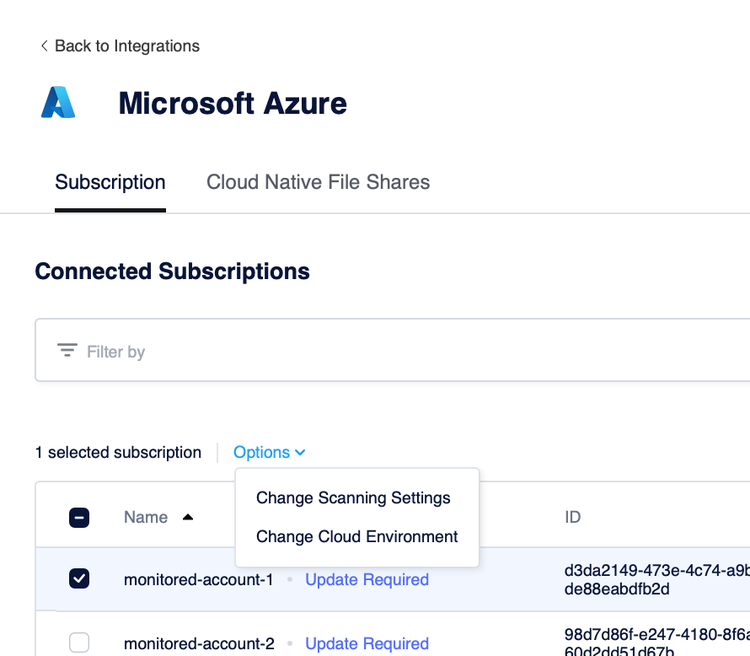Image resolution: width=750 pixels, height=656 pixels.
Task: Click the Connected Subscriptions heading
Action: point(172,271)
